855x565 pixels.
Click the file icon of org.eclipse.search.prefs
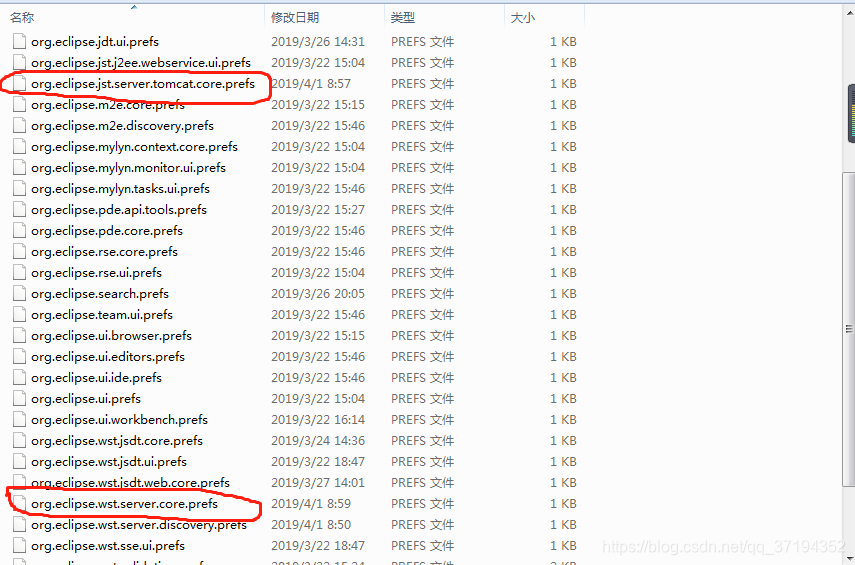coord(19,294)
